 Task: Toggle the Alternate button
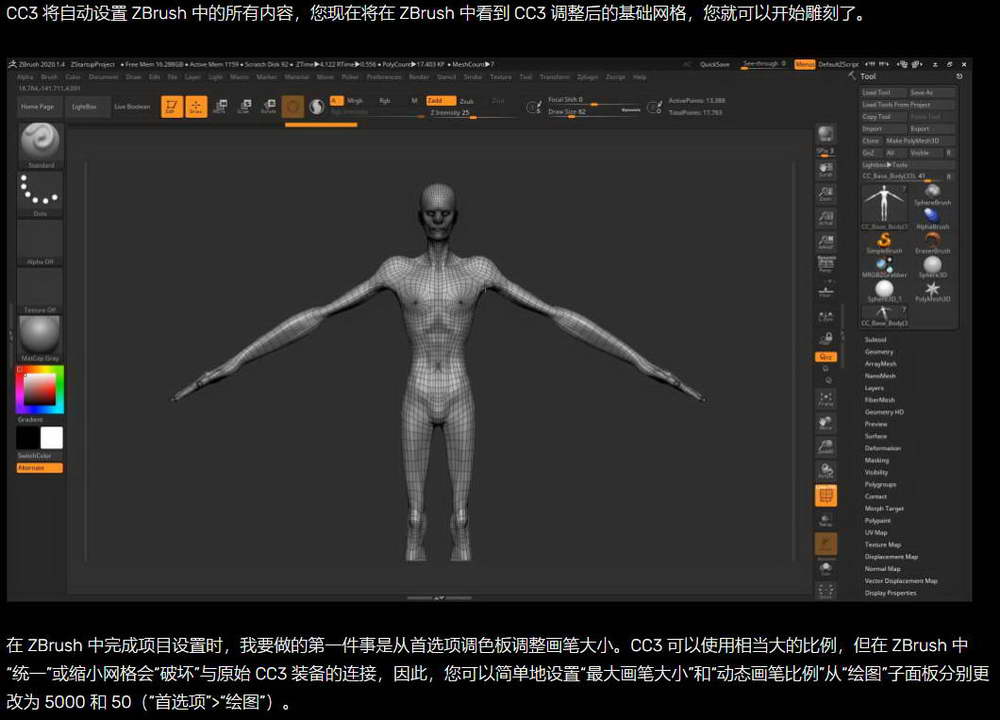[40, 467]
